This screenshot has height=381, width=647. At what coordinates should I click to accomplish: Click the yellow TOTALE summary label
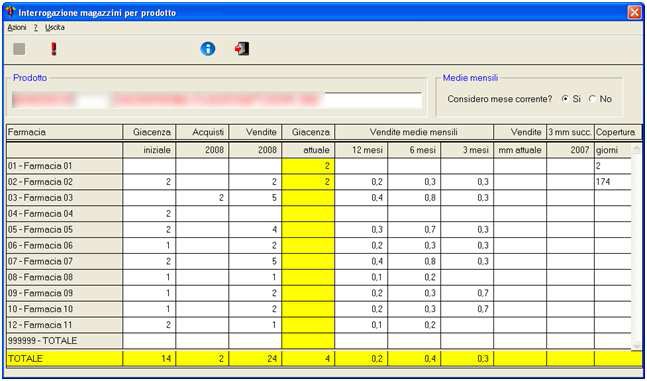[x=64, y=358]
